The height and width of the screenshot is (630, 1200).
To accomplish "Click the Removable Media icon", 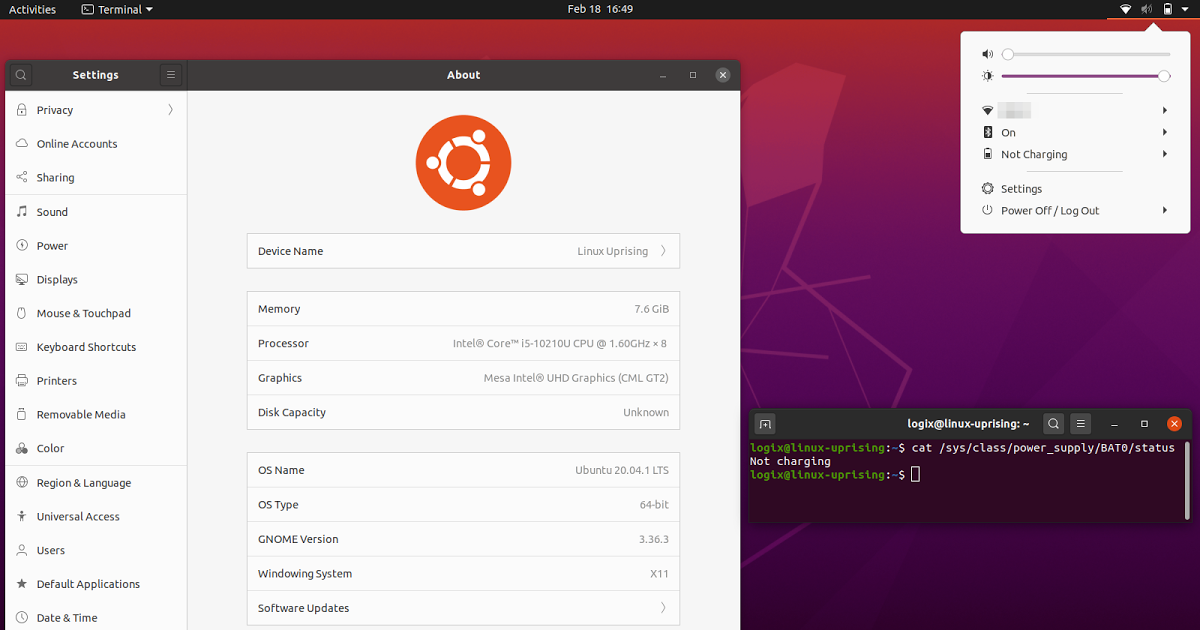I will point(22,415).
